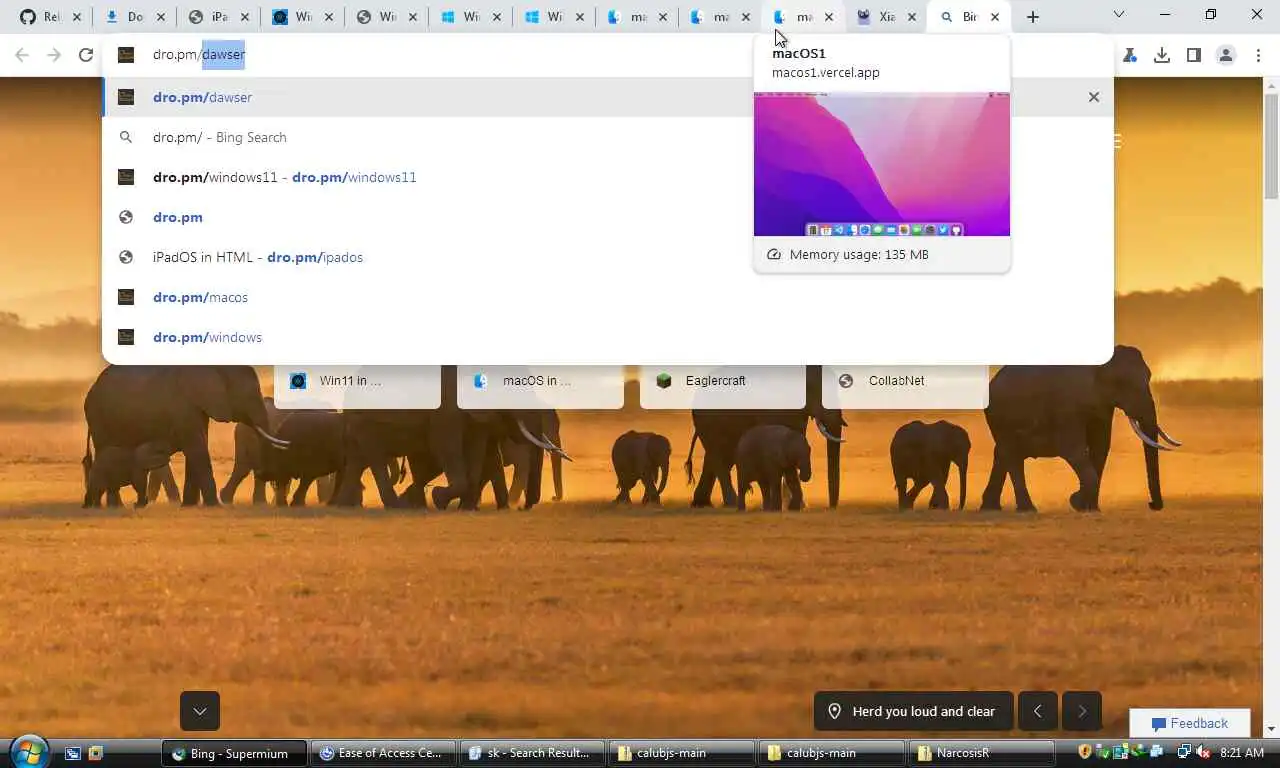
Task: Click the muted volume tray icon
Action: coord(1202,752)
